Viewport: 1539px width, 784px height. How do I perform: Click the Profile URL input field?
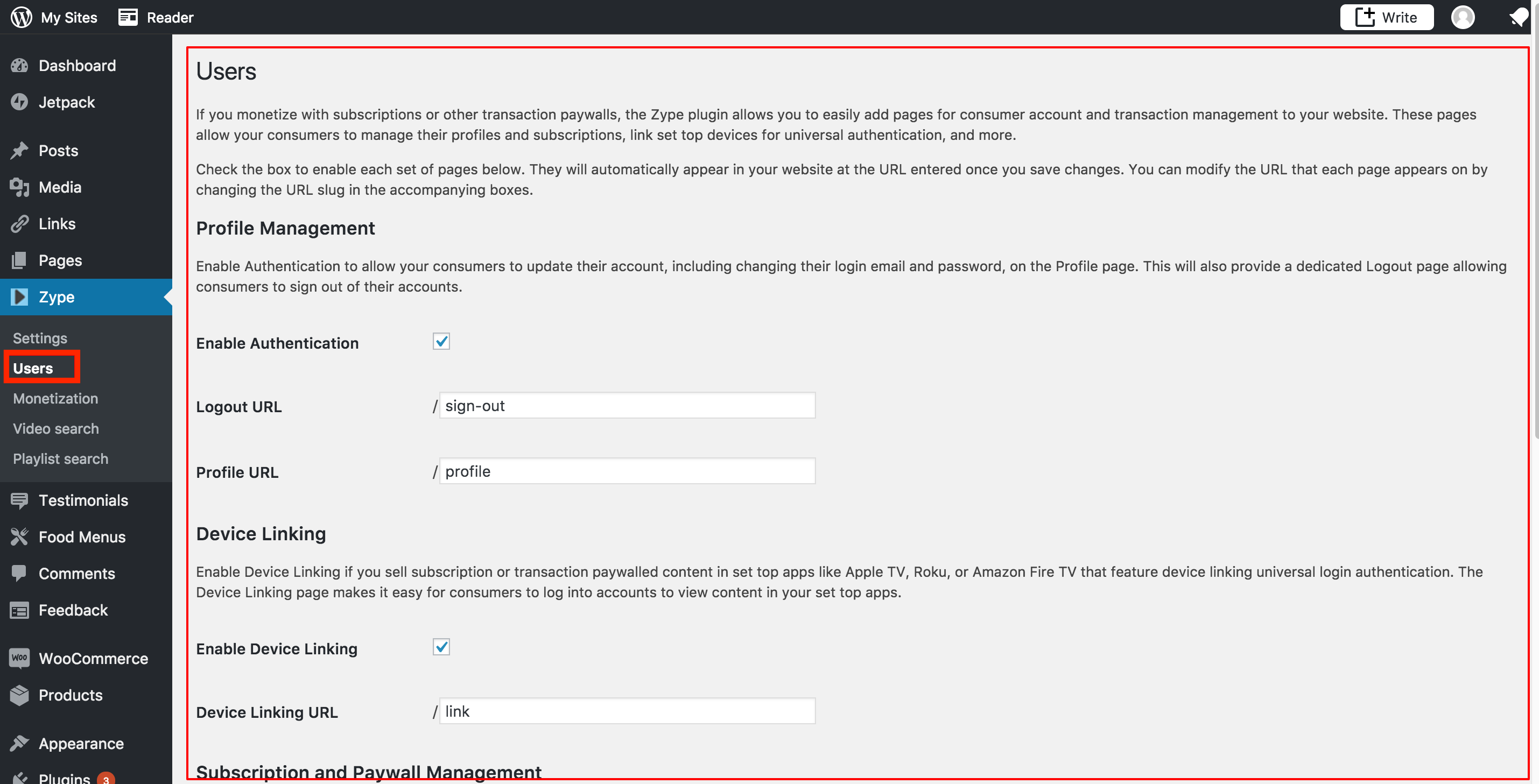(x=627, y=471)
